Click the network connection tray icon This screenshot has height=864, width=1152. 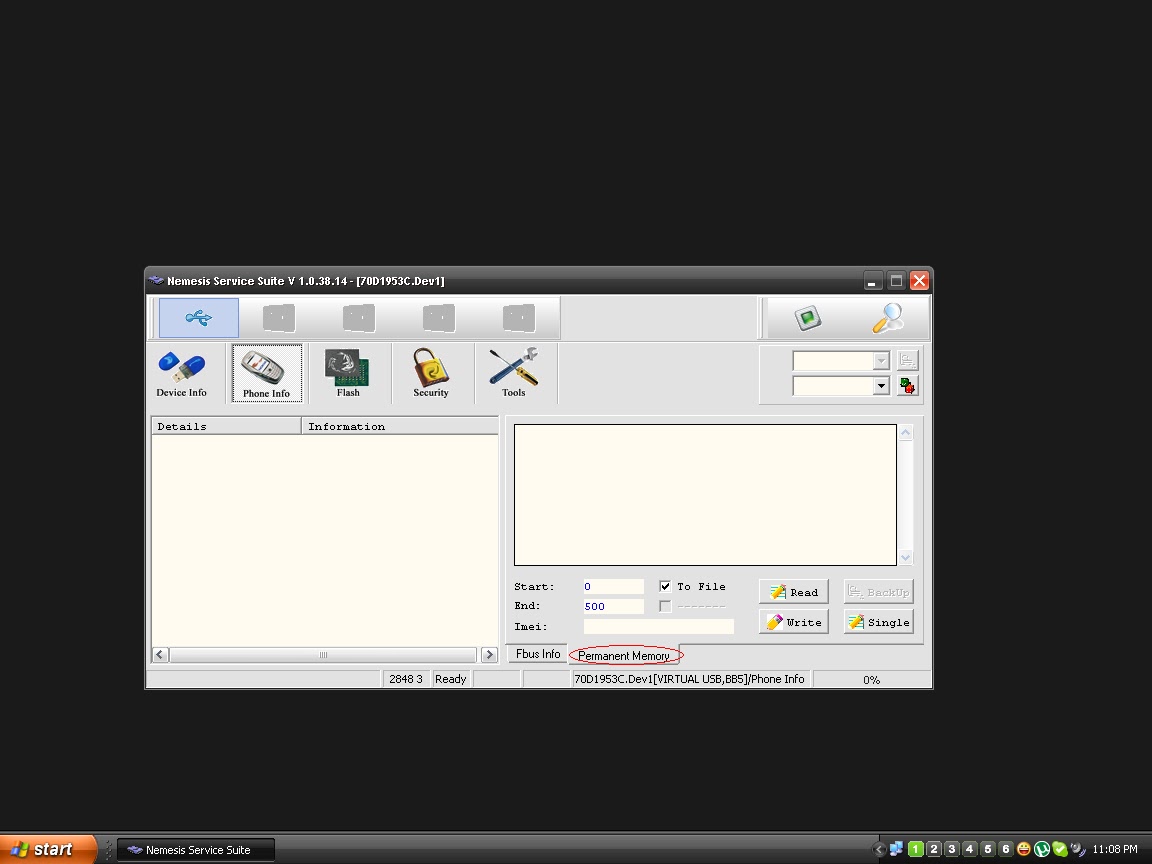coord(896,849)
